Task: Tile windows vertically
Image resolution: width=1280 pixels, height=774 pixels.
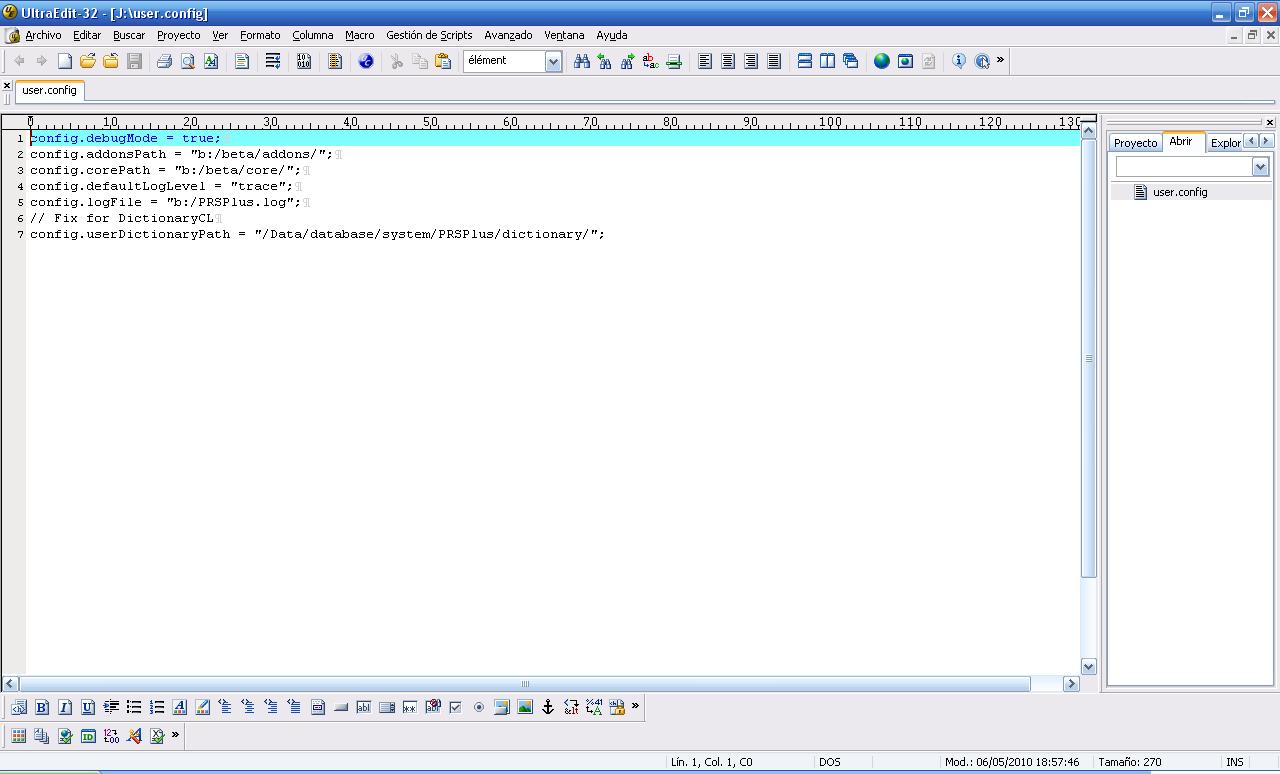Action: coord(828,61)
